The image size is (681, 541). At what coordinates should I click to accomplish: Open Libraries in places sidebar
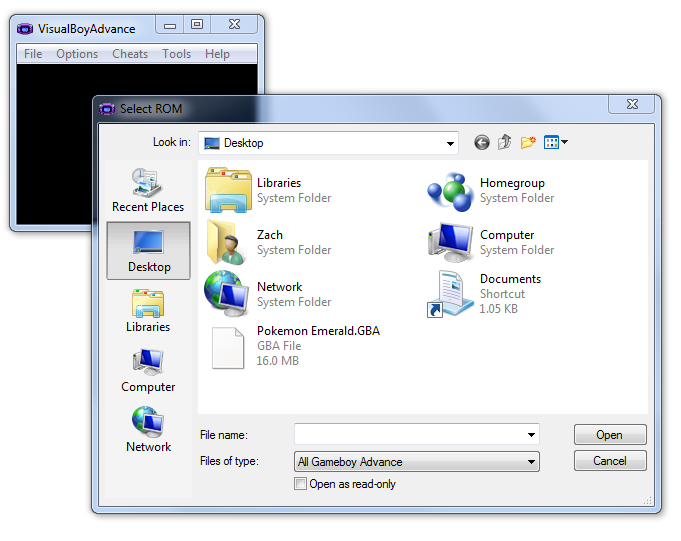point(148,310)
